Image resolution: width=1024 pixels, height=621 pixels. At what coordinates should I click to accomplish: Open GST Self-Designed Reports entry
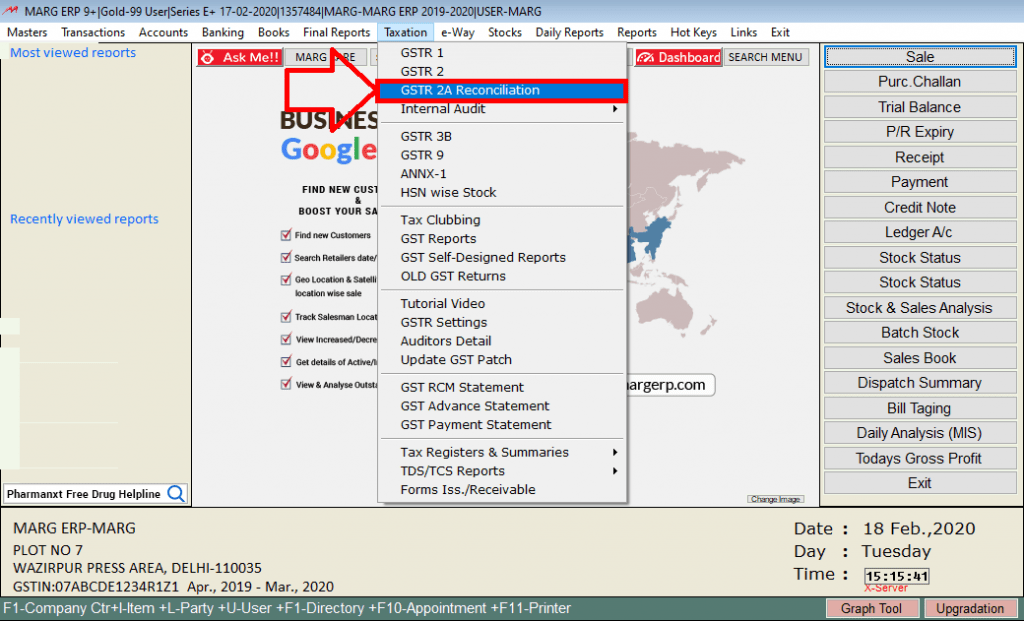pyautogui.click(x=502, y=257)
